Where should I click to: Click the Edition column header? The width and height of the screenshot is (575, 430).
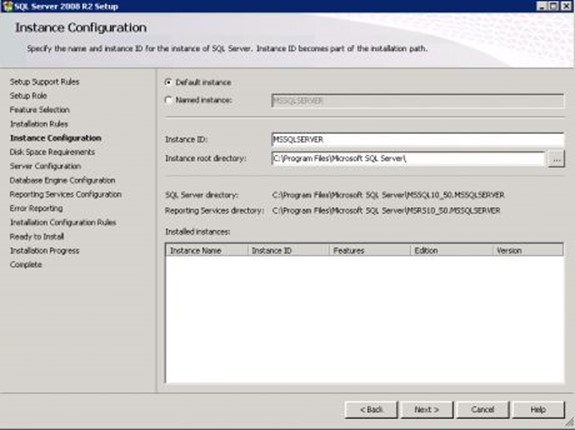(x=451, y=250)
